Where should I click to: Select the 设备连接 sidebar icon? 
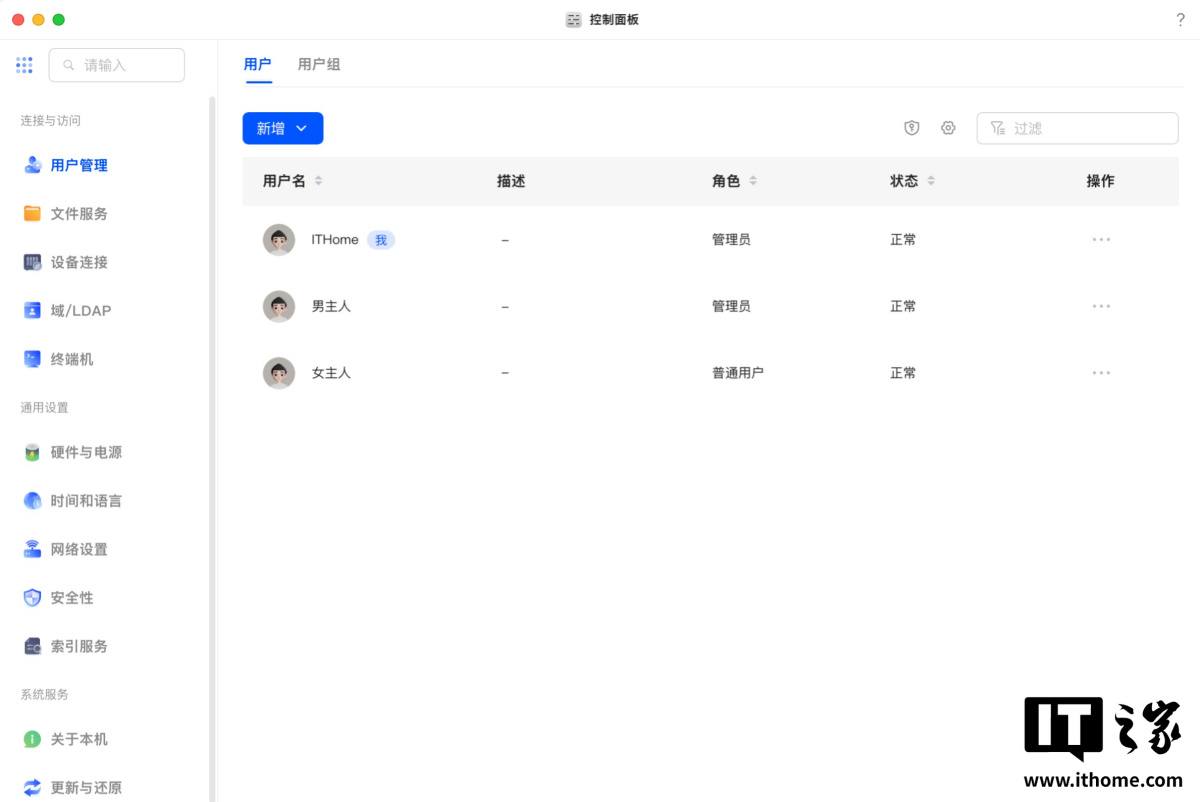click(32, 262)
